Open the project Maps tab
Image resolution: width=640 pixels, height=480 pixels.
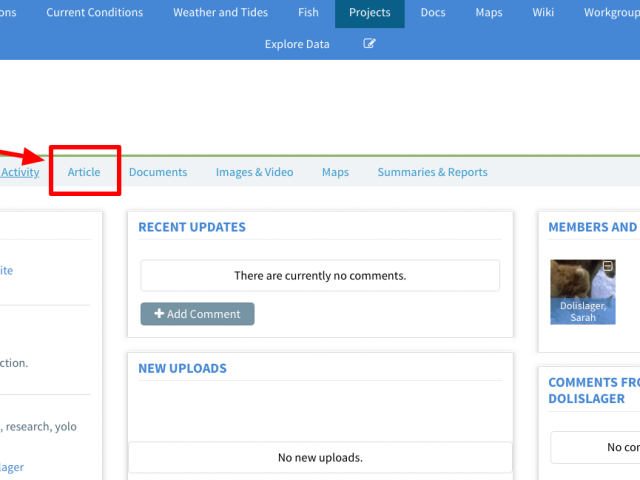click(335, 172)
